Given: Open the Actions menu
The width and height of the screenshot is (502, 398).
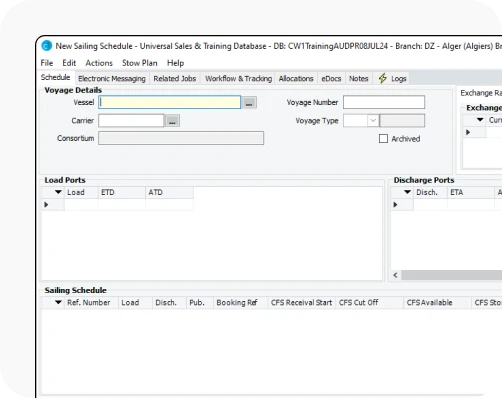Looking at the screenshot, I should (99, 63).
